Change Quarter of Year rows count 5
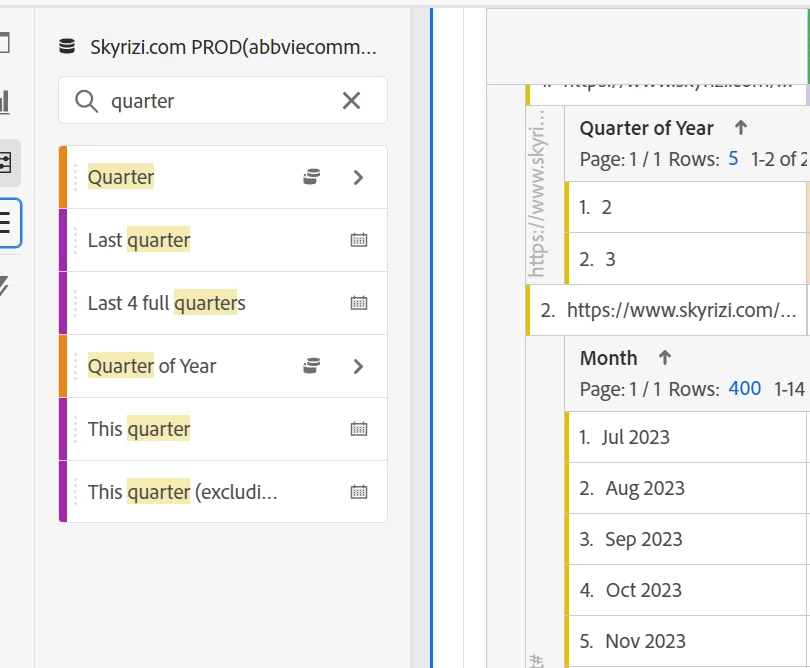810x668 pixels. tap(733, 159)
